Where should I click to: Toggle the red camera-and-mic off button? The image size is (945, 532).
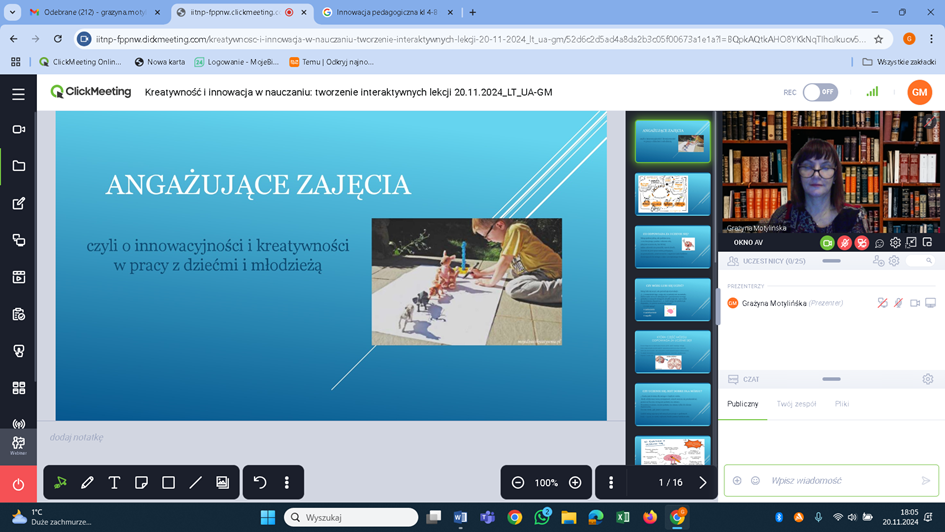(x=862, y=243)
